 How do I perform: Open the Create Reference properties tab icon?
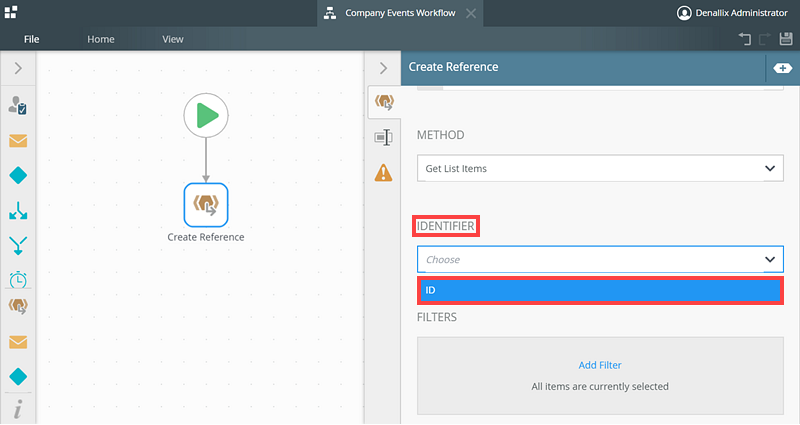(x=384, y=102)
